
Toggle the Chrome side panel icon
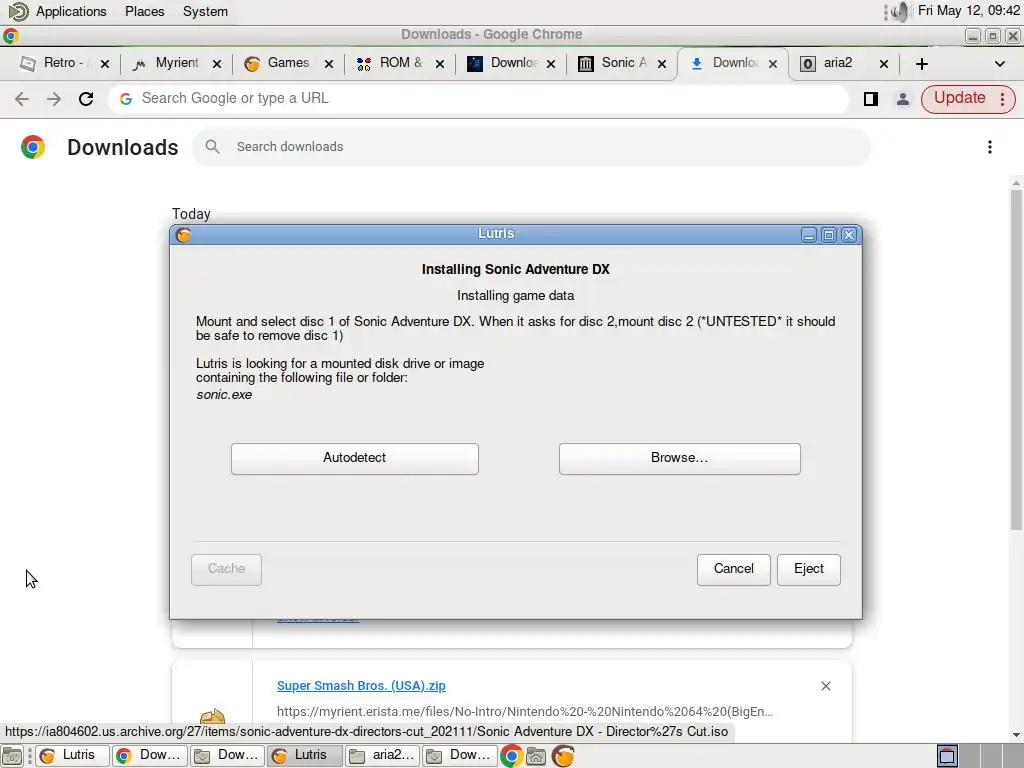[x=871, y=99]
